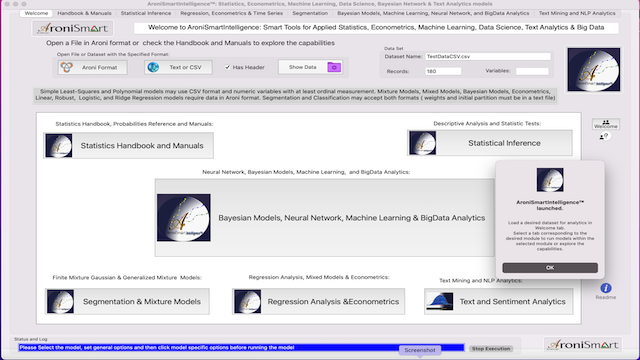This screenshot has width=640, height=360.
Task: Click the purple folder icon
Action: 334,67
